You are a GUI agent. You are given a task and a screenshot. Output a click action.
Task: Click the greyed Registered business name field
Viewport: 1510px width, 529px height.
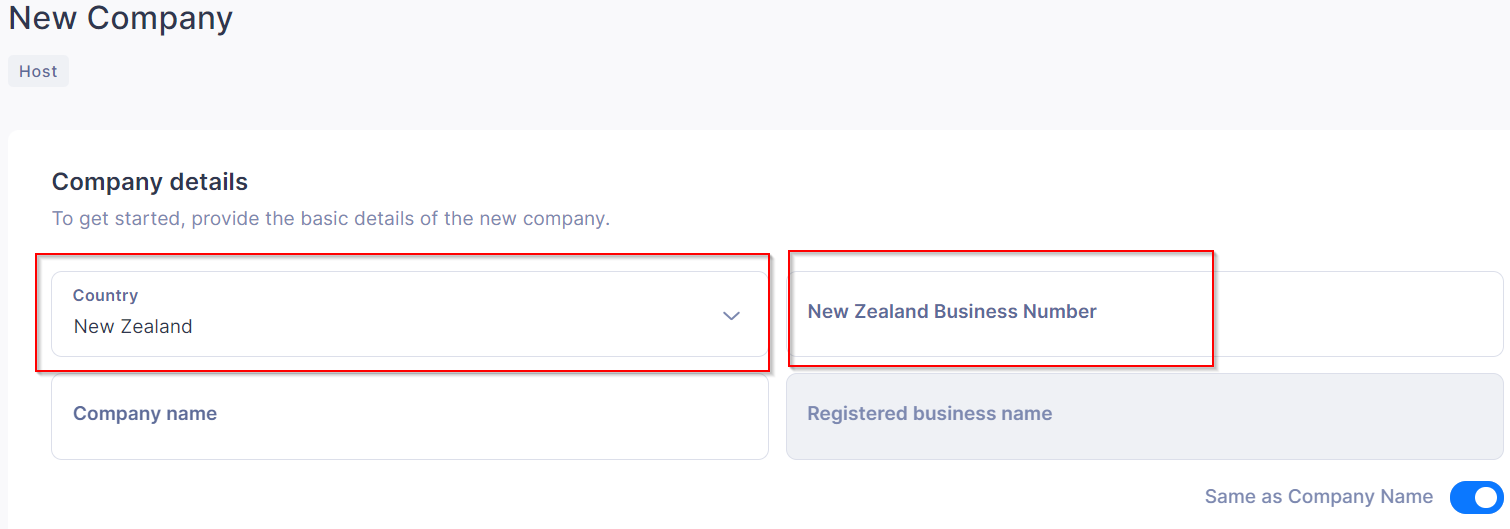tap(1145, 416)
